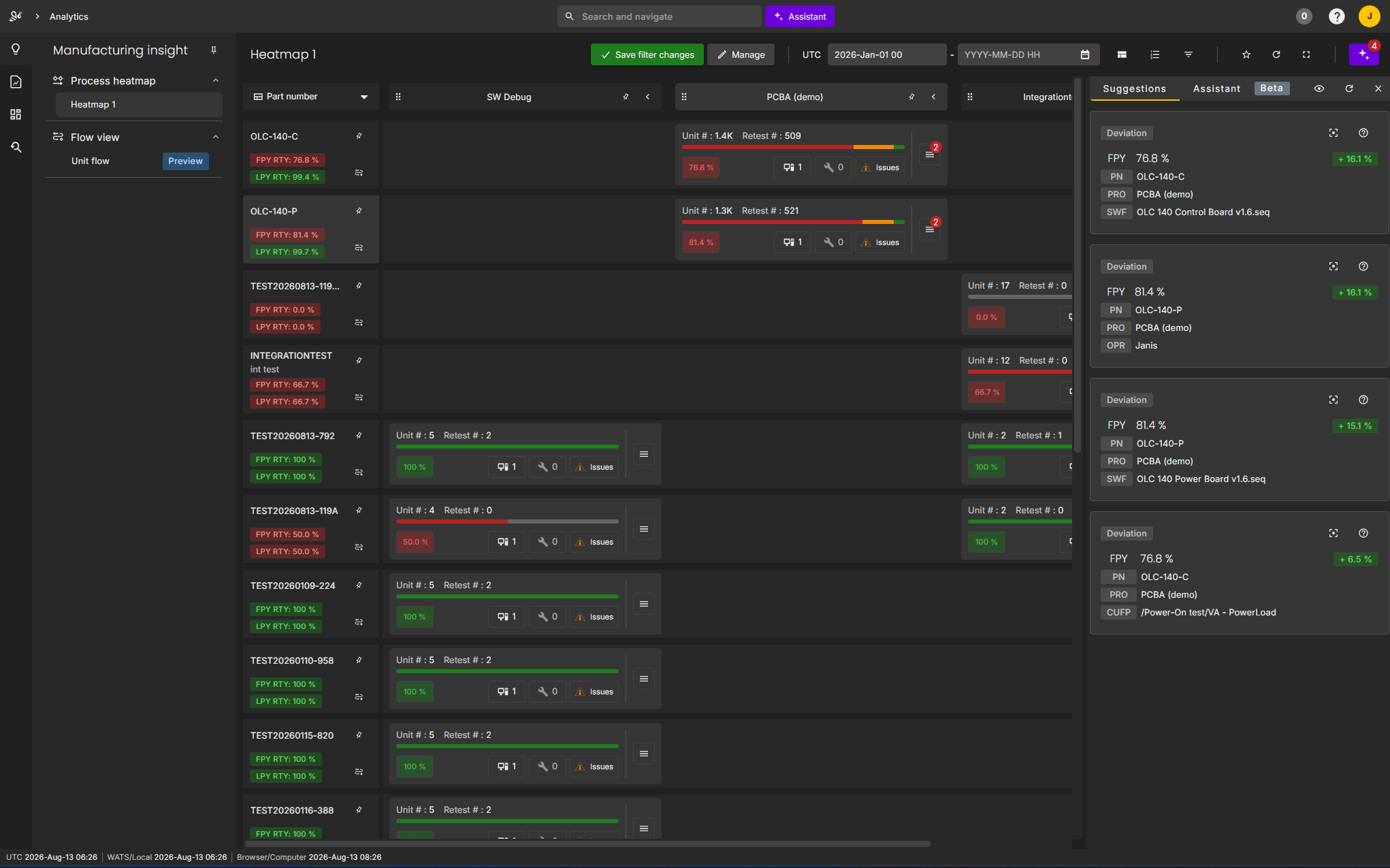The height and width of the screenshot is (868, 1390).
Task: Collapse the SW Debug column
Action: [648, 97]
